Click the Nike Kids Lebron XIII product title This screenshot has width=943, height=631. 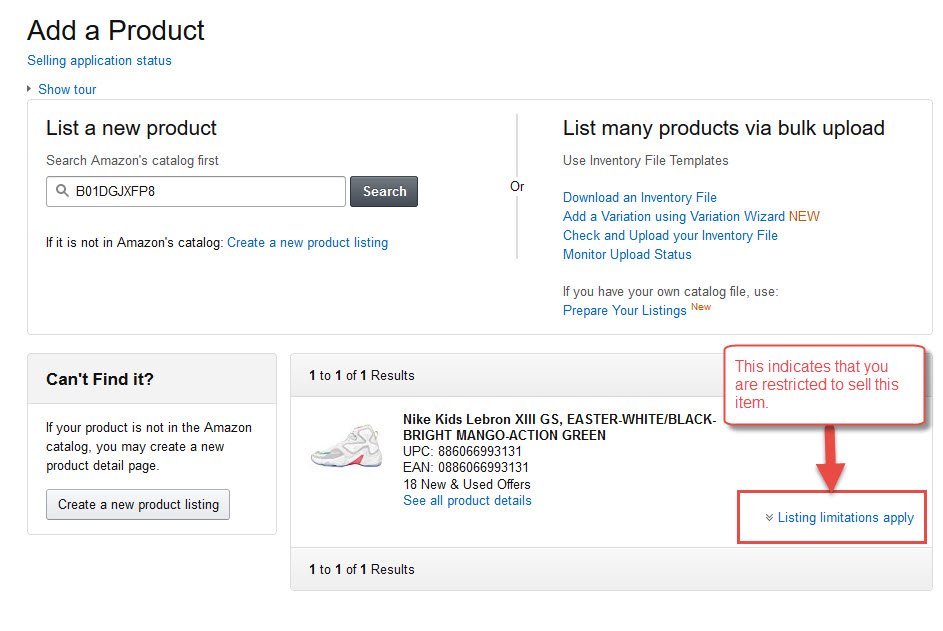(559, 427)
